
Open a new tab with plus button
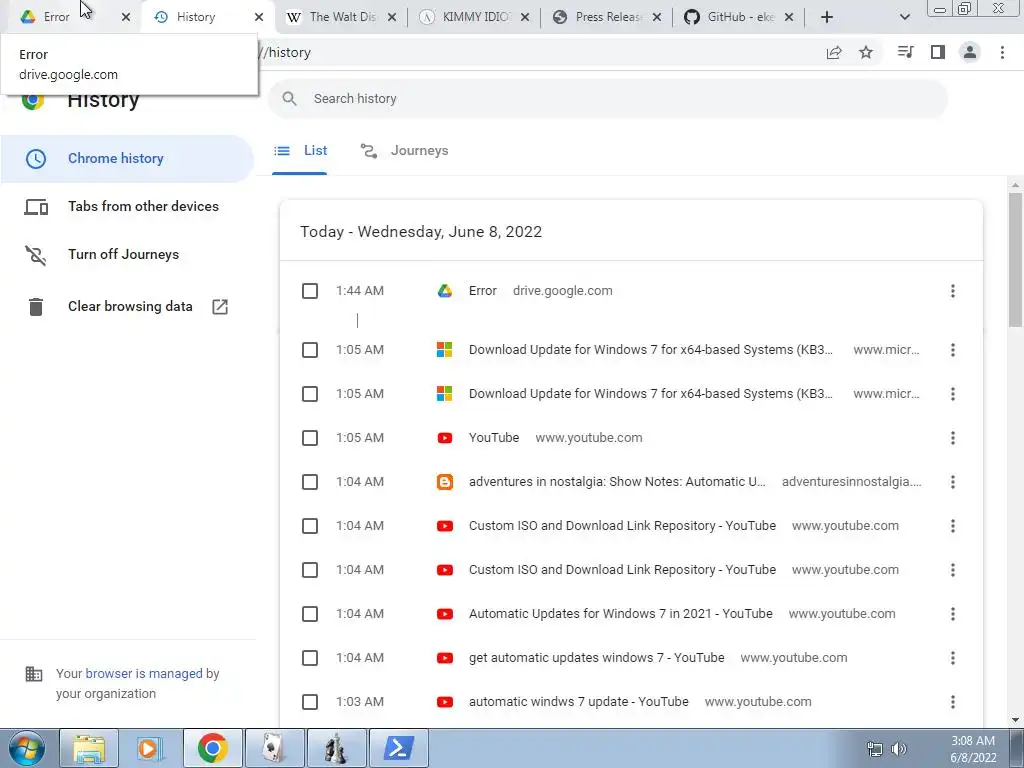tap(827, 17)
